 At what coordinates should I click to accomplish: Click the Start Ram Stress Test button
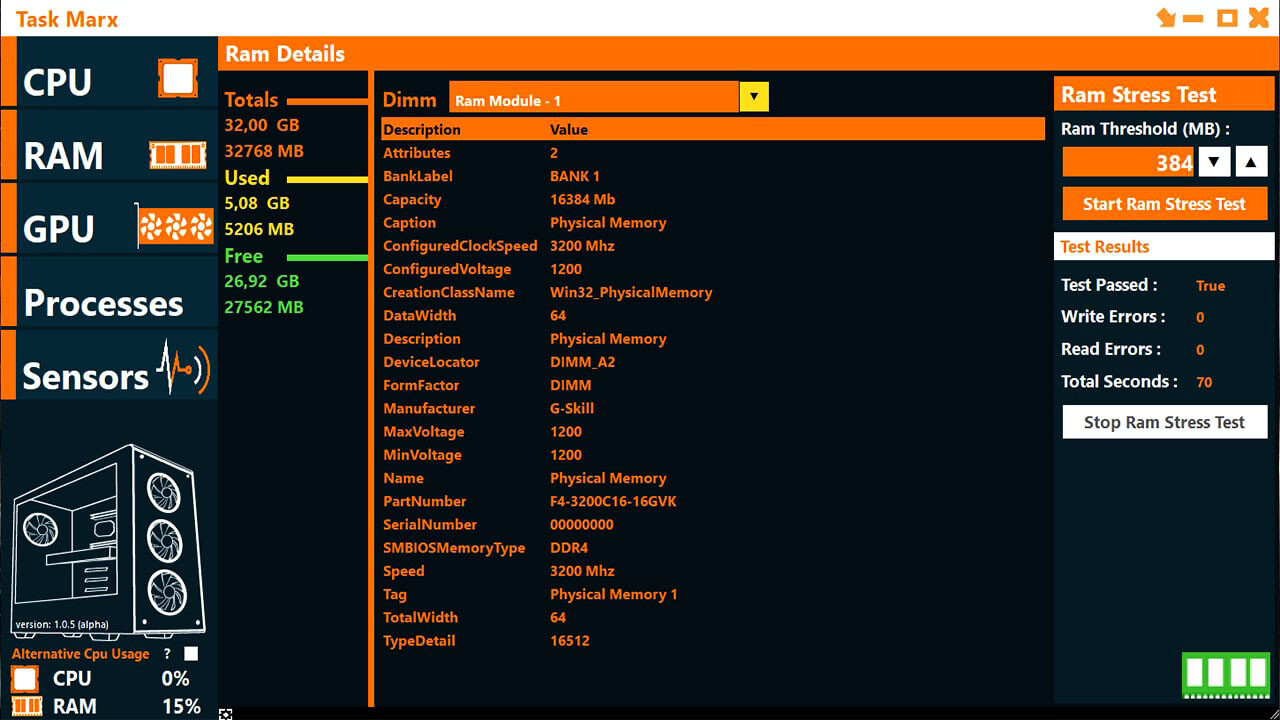(1163, 203)
